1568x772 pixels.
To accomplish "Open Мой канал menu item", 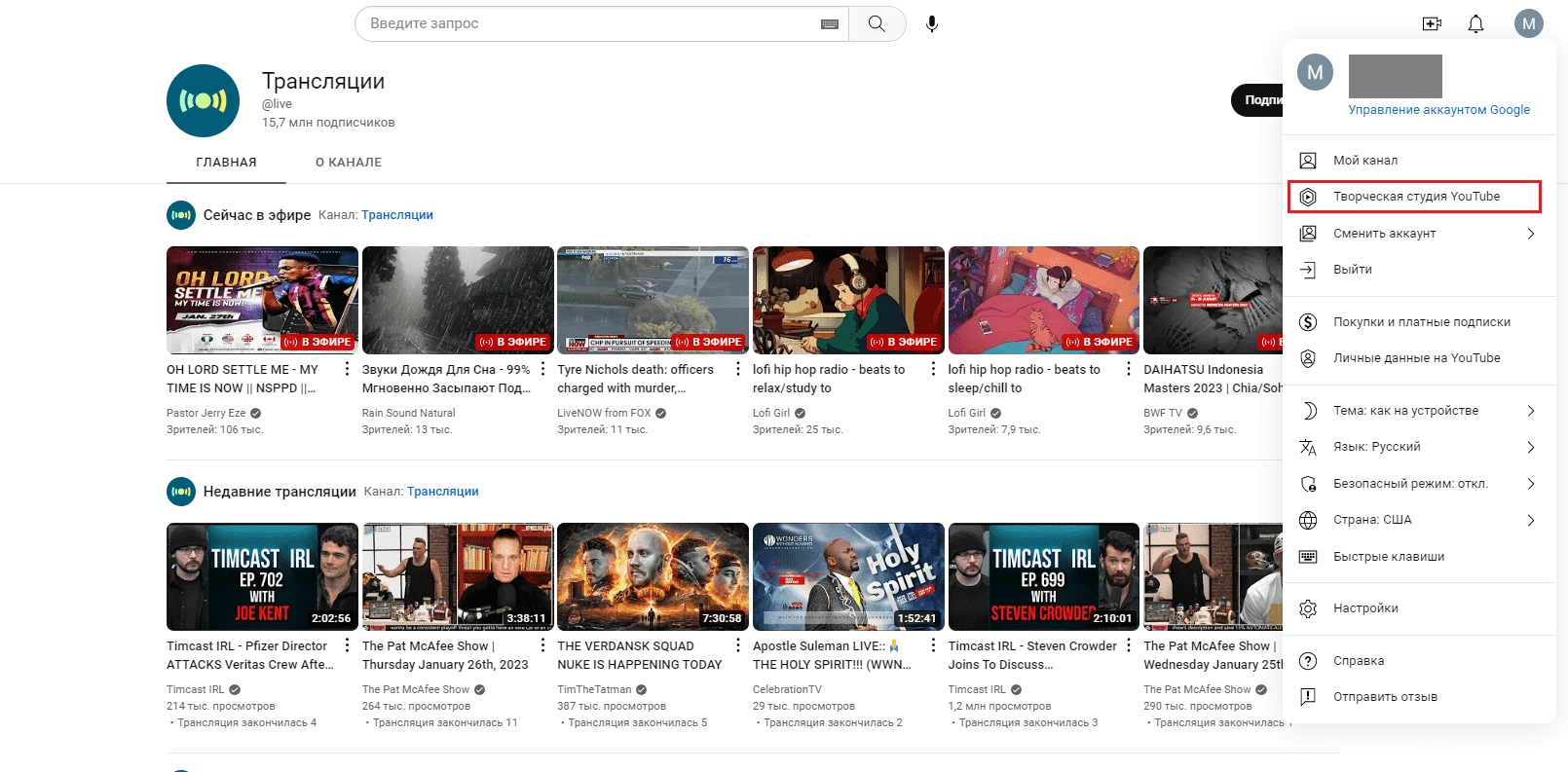I will 1419,161.
